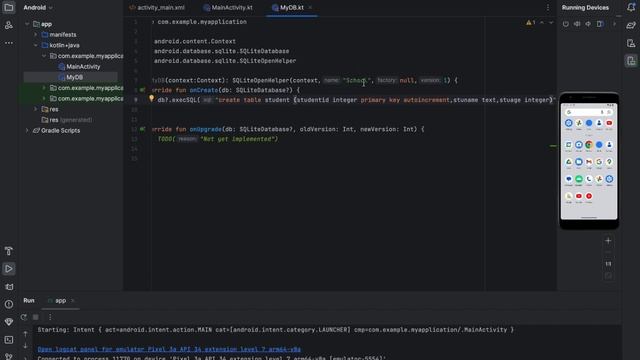Zoom in the emulator with plus icon
The height and width of the screenshot is (360, 640).
608,241
